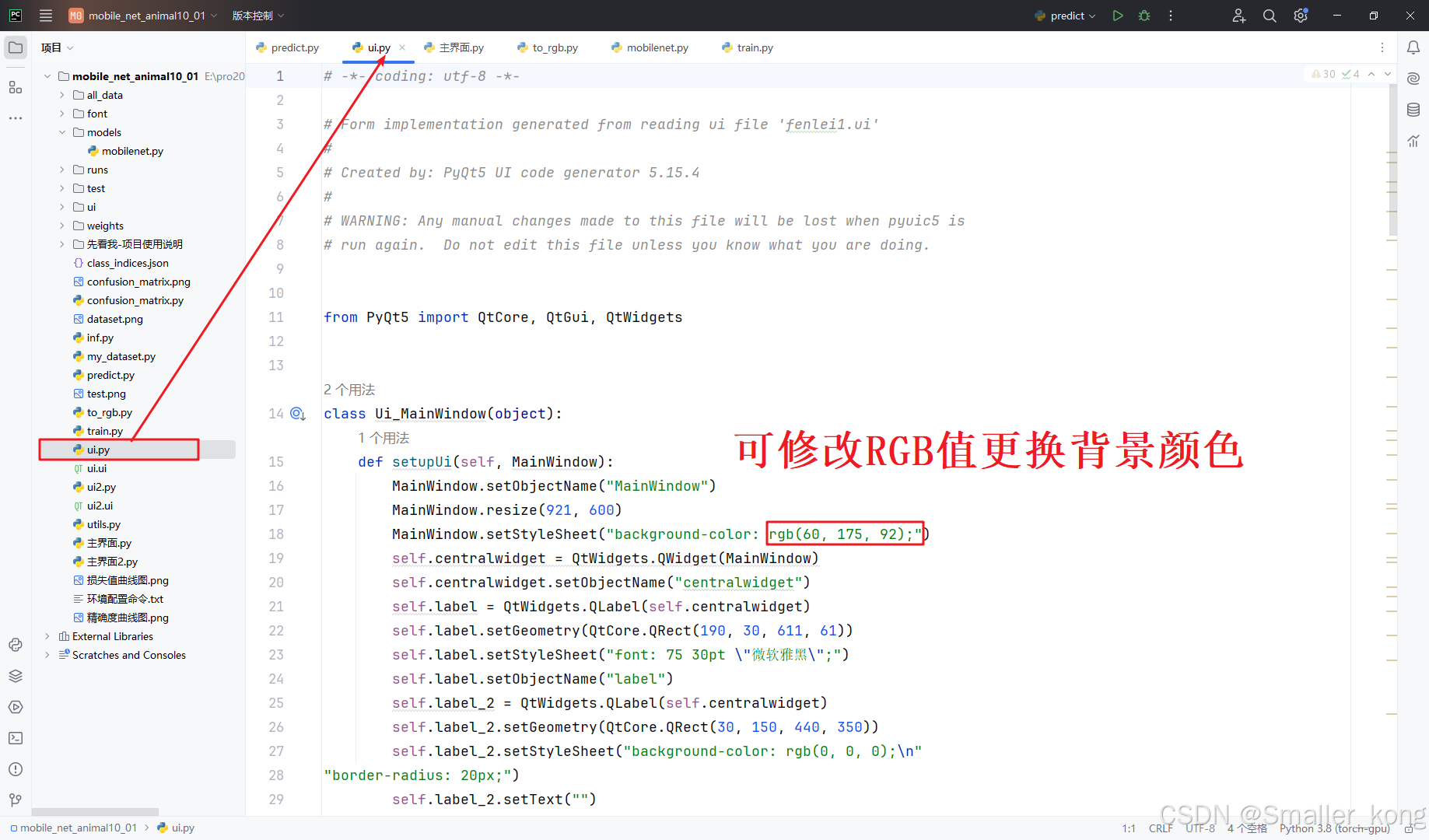Select confusion_matrix.png in project tree

point(137,282)
